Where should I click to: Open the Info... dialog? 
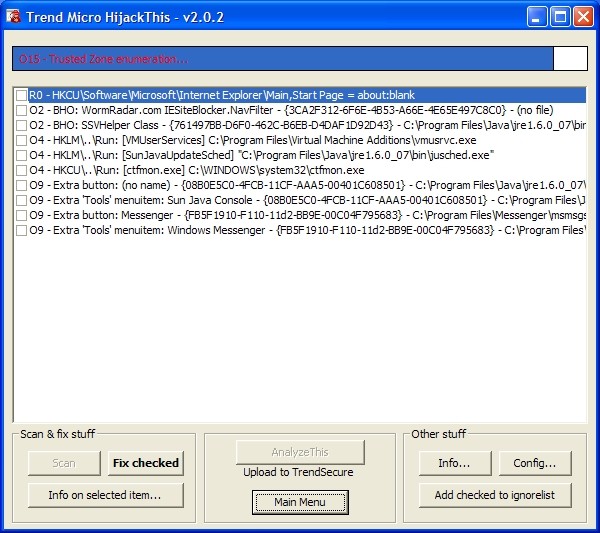[455, 463]
